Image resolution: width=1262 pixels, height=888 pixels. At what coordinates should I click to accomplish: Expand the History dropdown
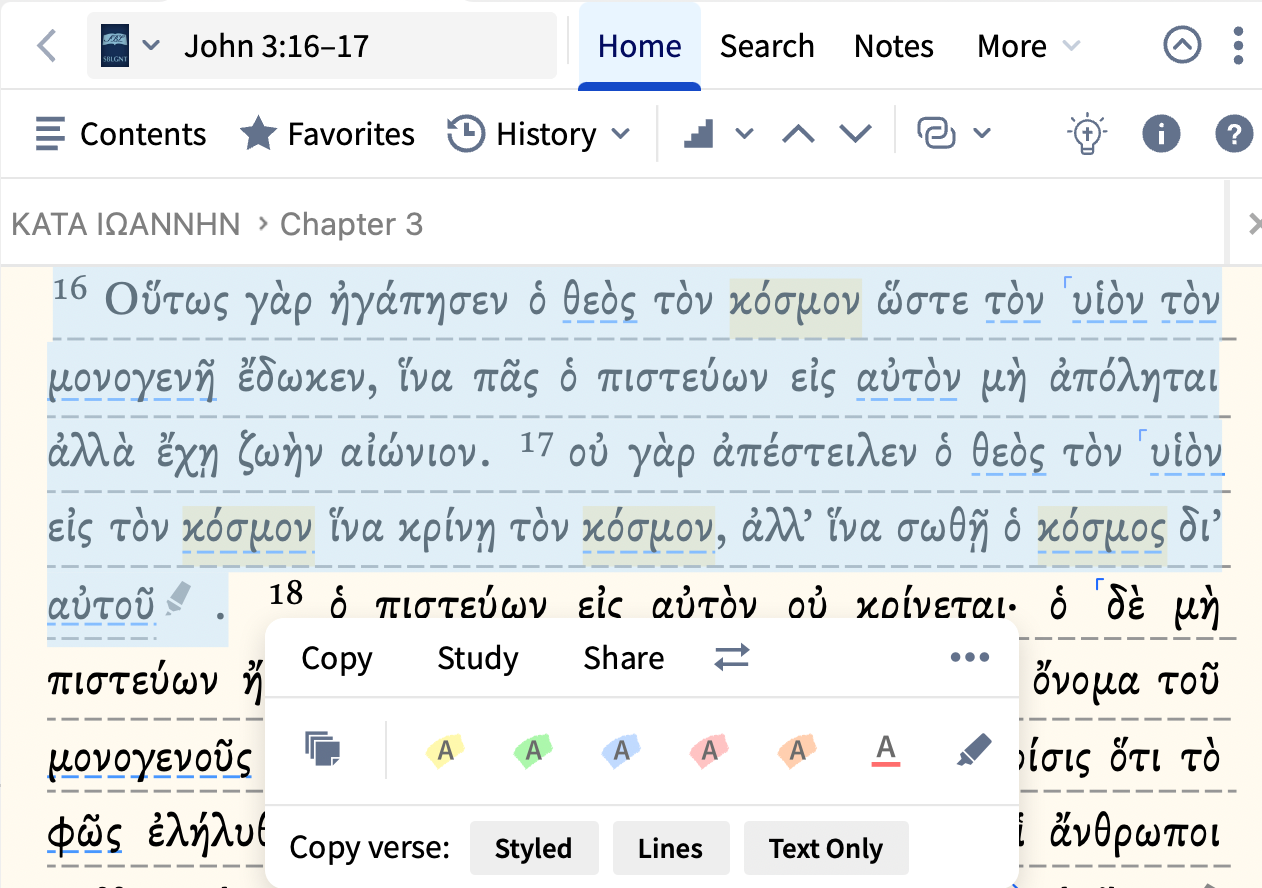point(539,134)
